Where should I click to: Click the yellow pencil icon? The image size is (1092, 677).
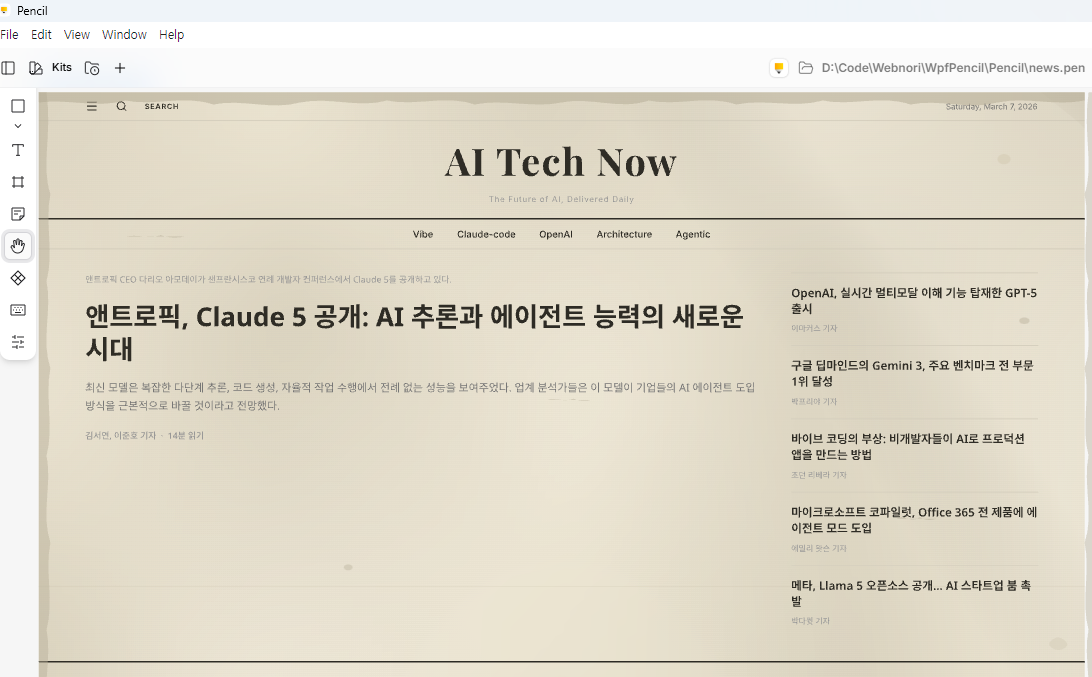(x=778, y=68)
